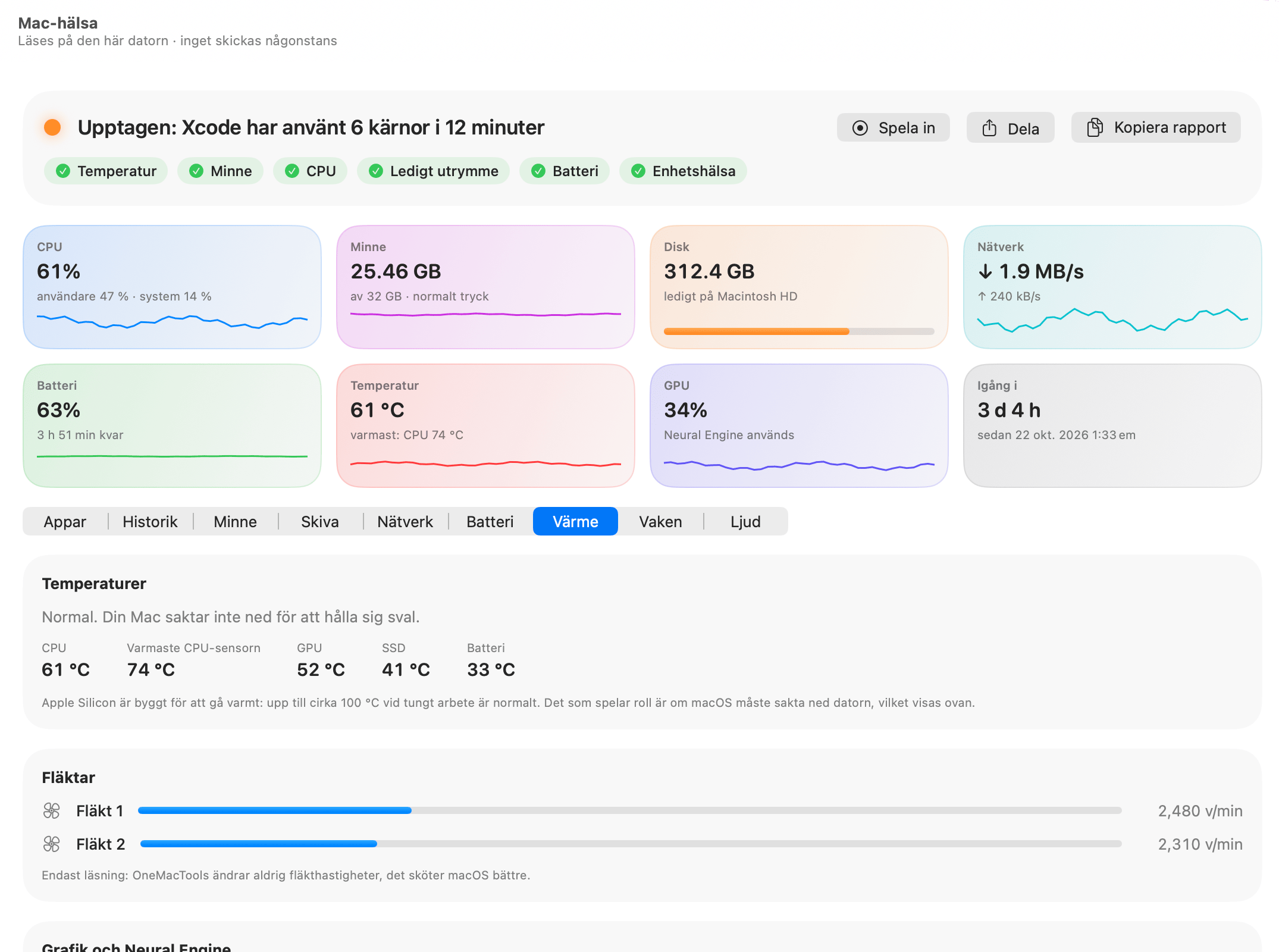Click Kopiera rapport button
The width and height of the screenshot is (1279, 952).
point(1156,127)
